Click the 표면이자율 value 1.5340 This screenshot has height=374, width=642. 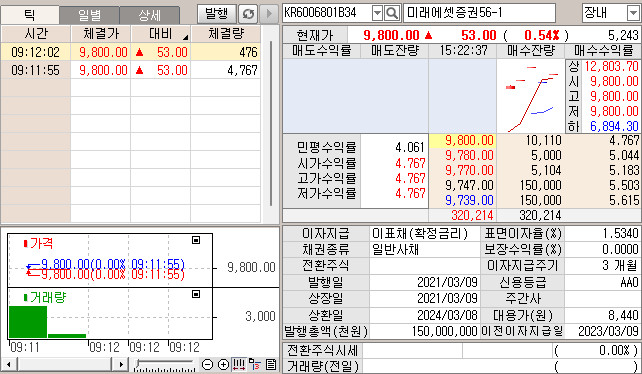click(620, 233)
